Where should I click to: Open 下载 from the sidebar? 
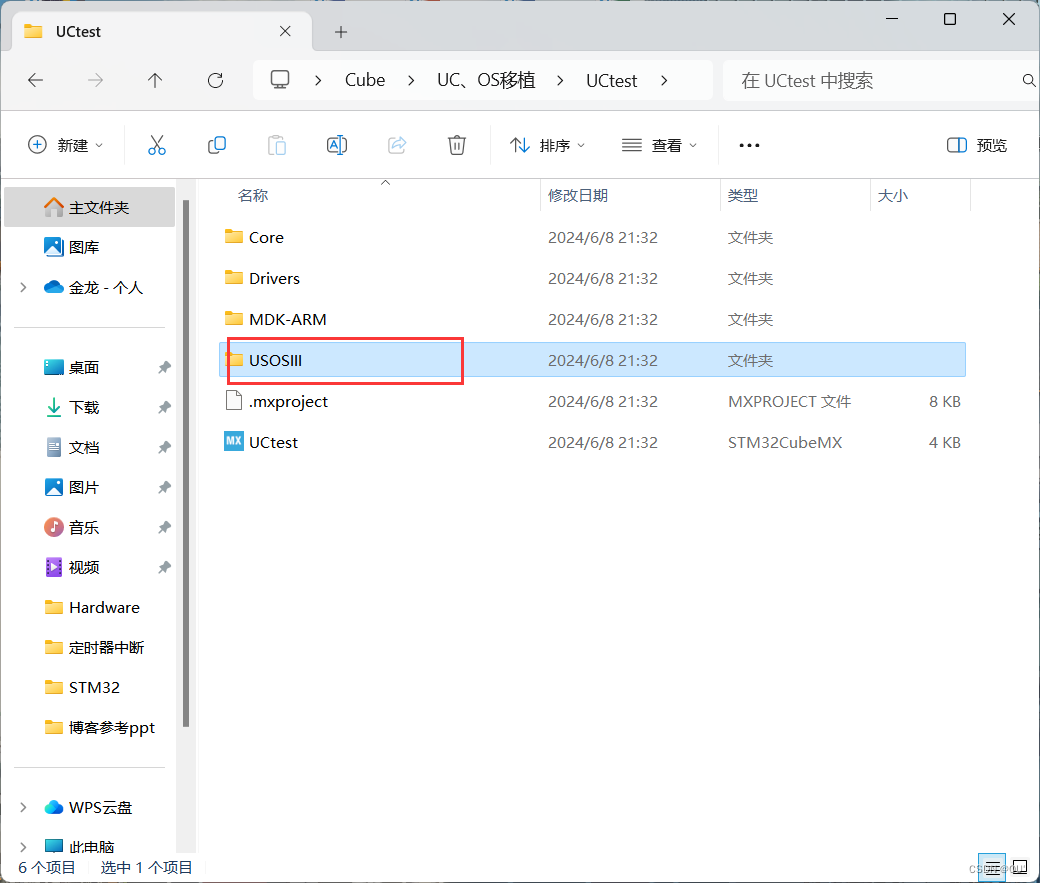click(84, 407)
